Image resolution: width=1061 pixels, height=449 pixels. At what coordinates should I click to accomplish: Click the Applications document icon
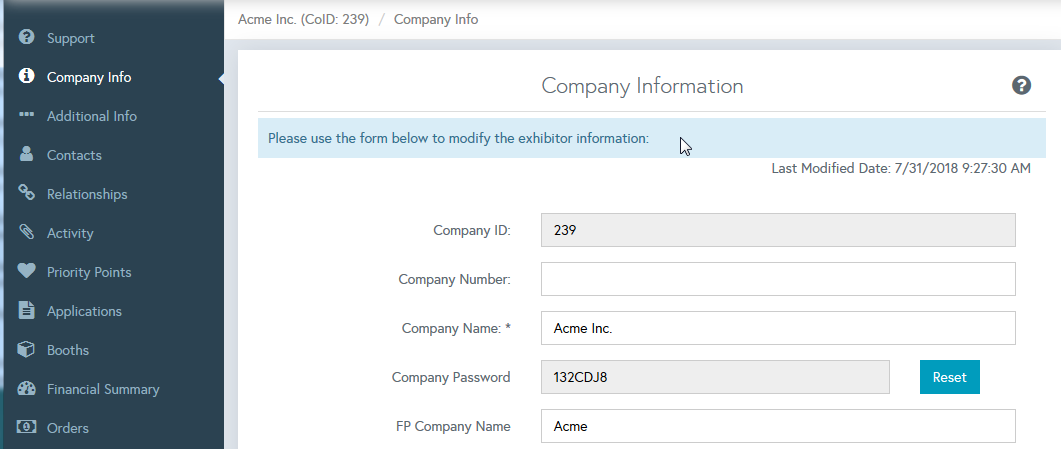pyautogui.click(x=27, y=311)
